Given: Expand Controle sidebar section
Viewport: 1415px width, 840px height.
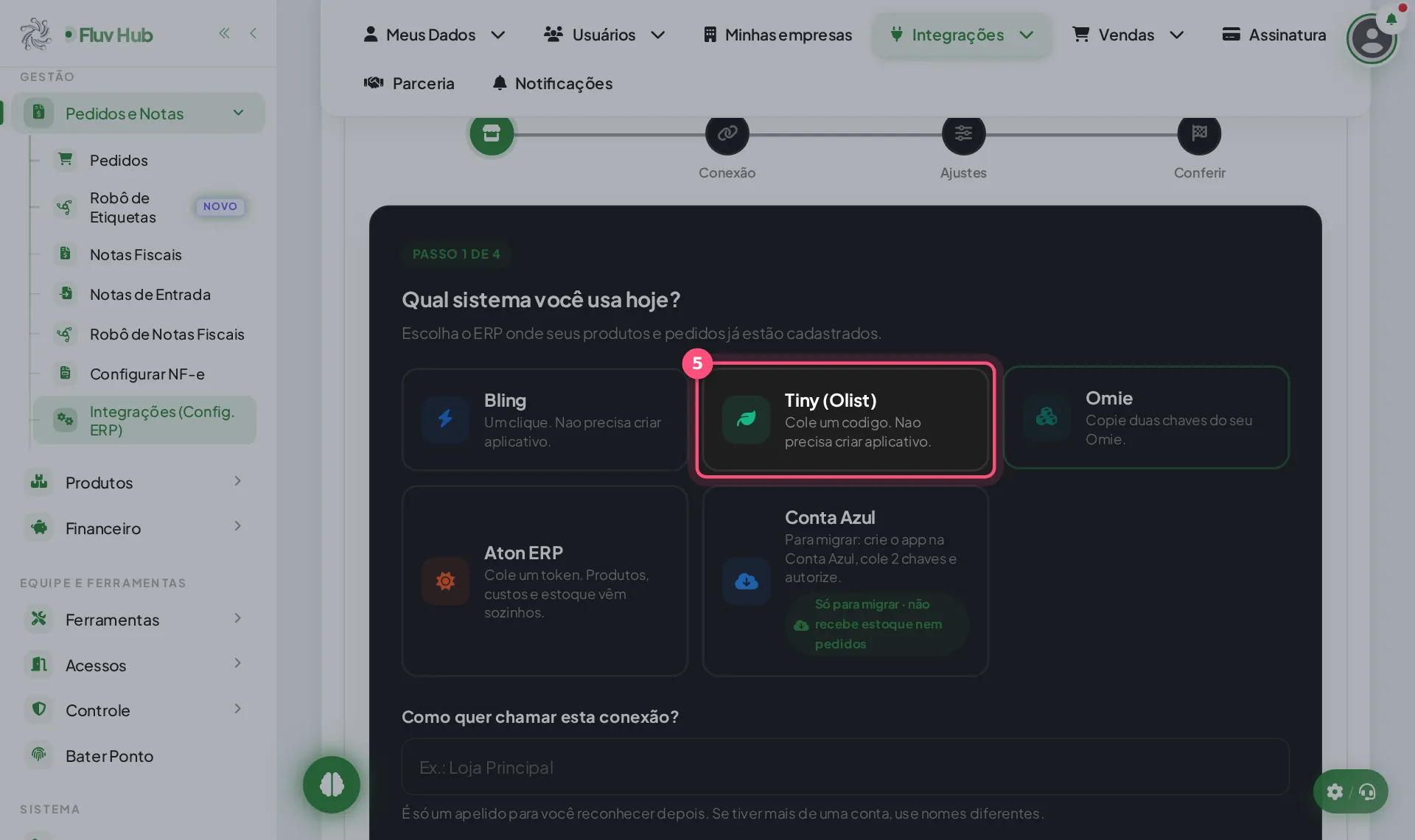Looking at the screenshot, I should 138,710.
